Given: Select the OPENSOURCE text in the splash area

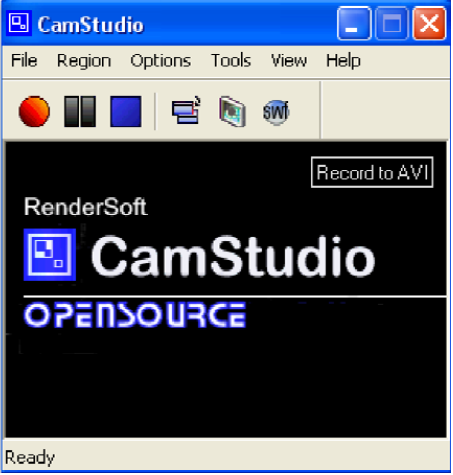Looking at the screenshot, I should (x=135, y=315).
